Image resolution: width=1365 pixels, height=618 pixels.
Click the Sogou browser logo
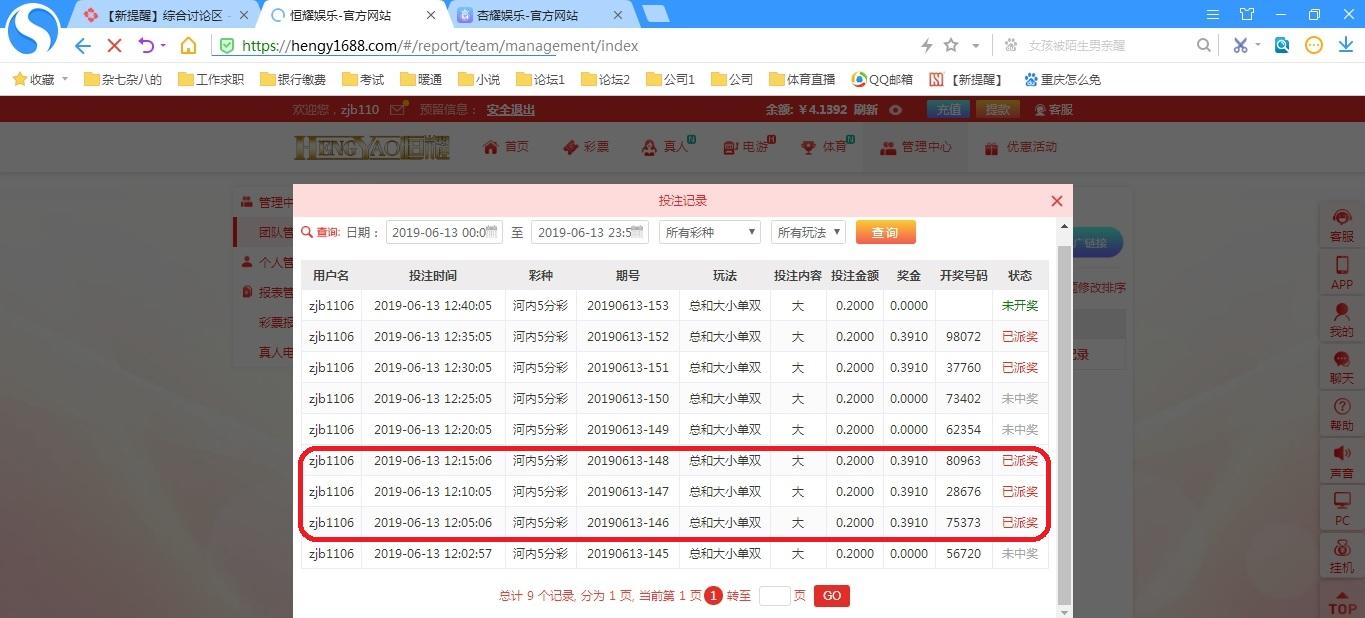coord(33,30)
